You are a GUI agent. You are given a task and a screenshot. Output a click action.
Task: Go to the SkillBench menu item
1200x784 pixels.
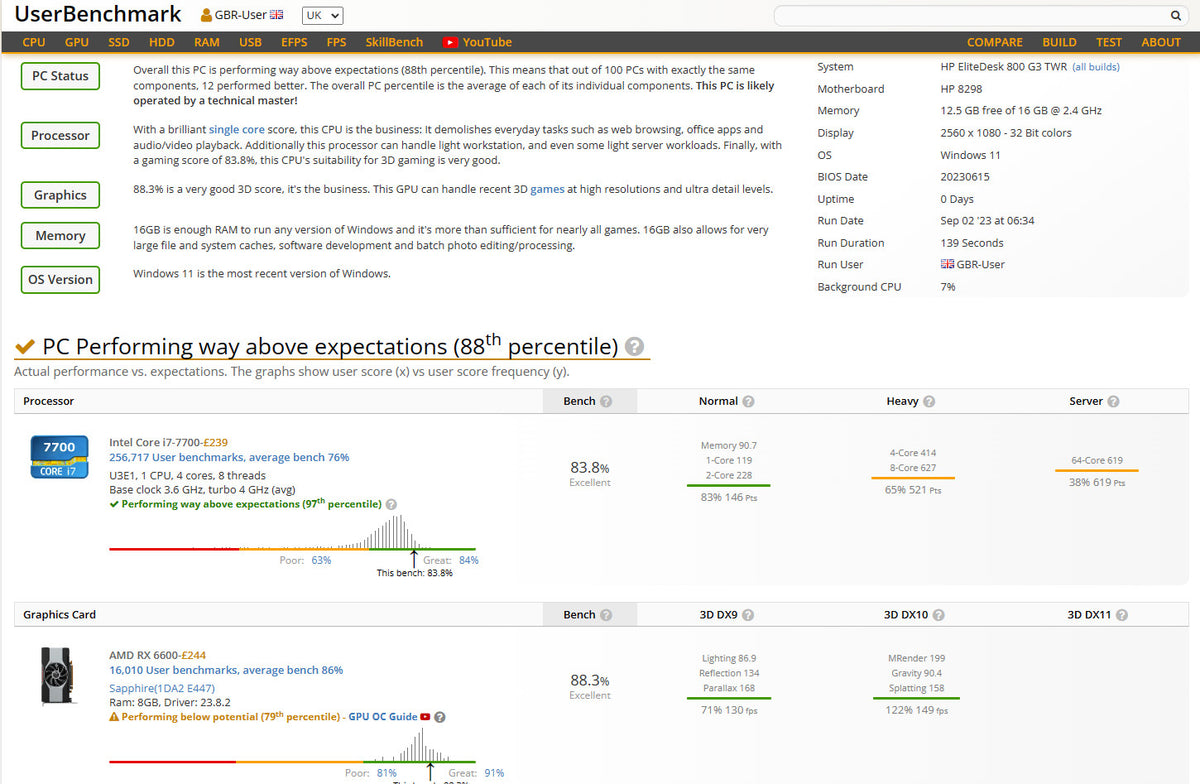[x=394, y=42]
